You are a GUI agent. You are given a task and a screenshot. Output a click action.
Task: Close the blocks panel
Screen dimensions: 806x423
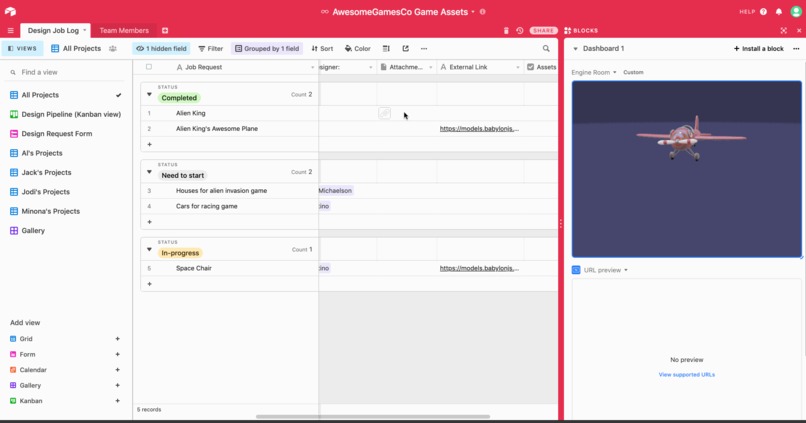799,30
